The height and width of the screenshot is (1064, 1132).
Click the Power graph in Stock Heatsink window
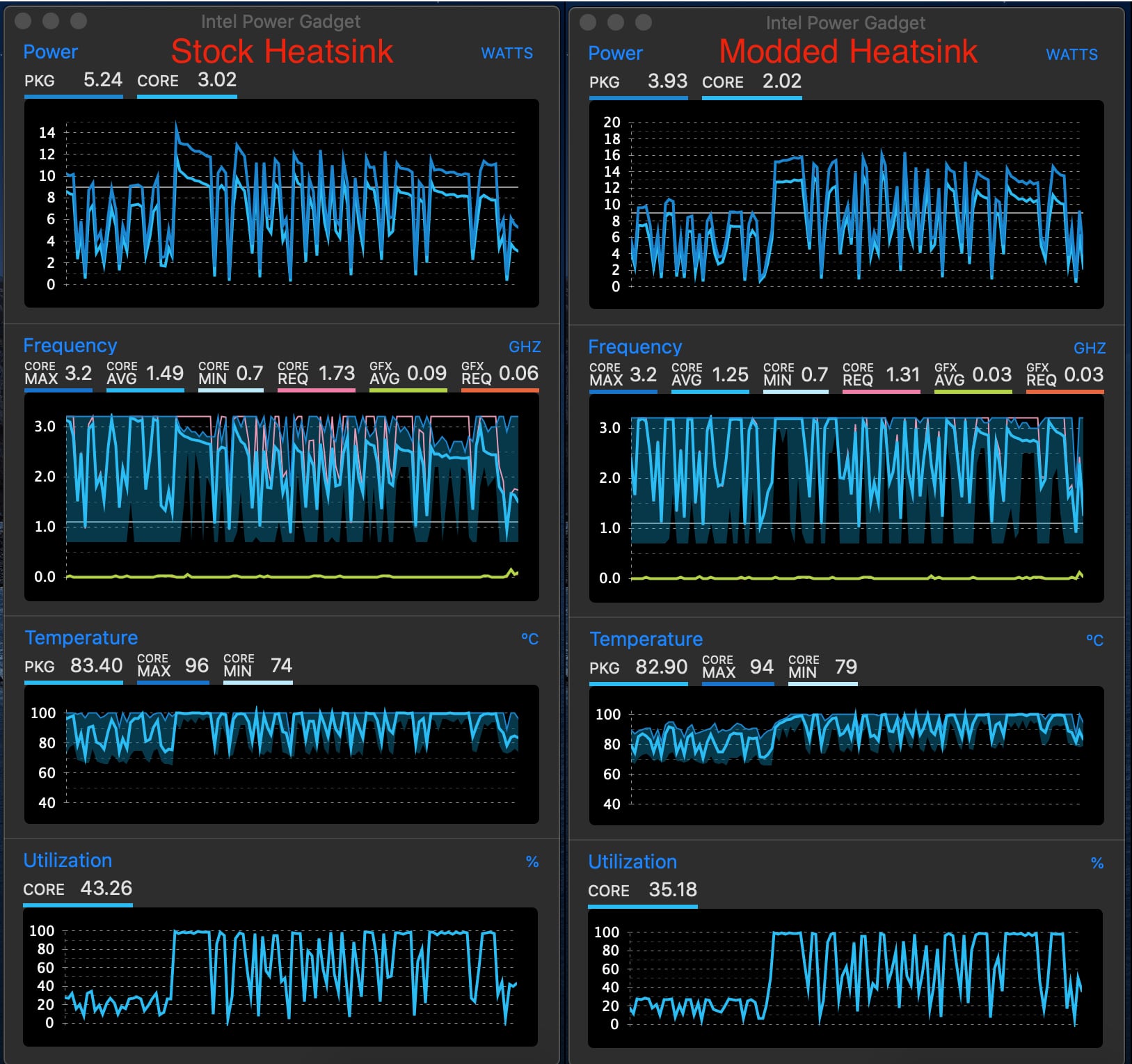tap(282, 203)
